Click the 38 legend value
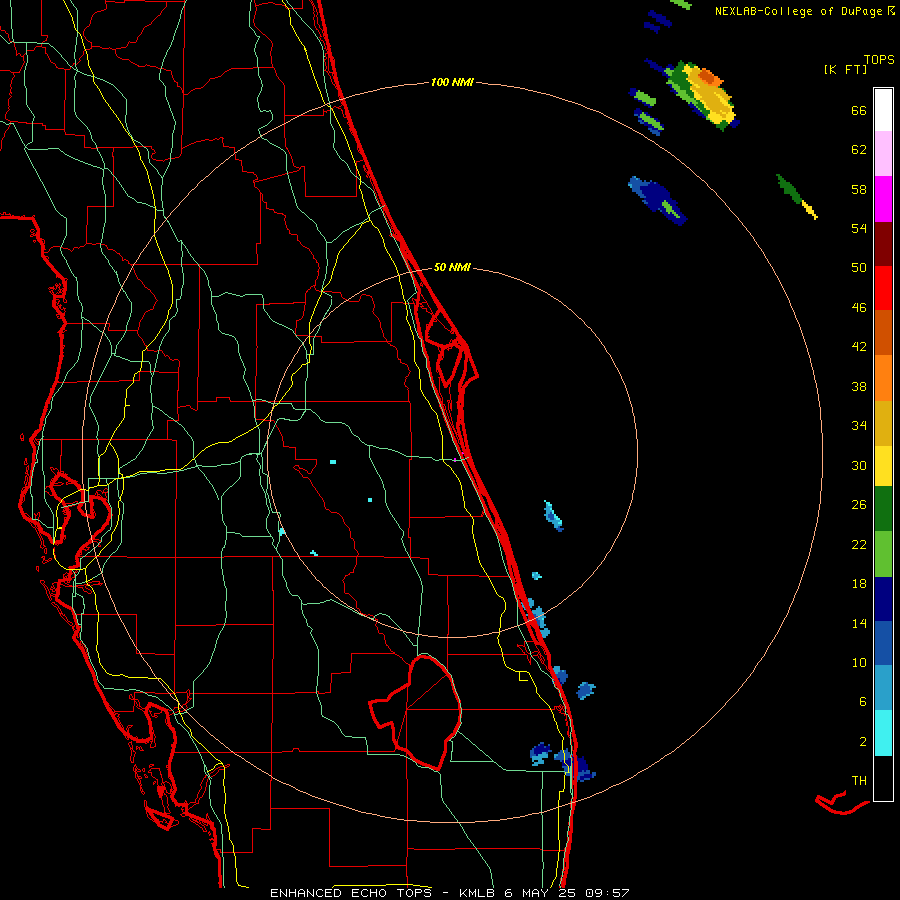 click(x=859, y=386)
